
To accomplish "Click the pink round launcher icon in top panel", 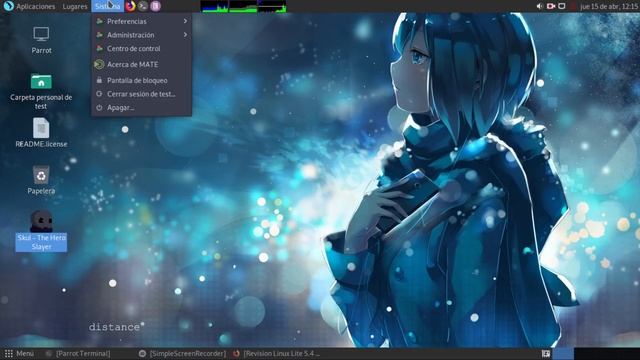I will (x=155, y=6).
